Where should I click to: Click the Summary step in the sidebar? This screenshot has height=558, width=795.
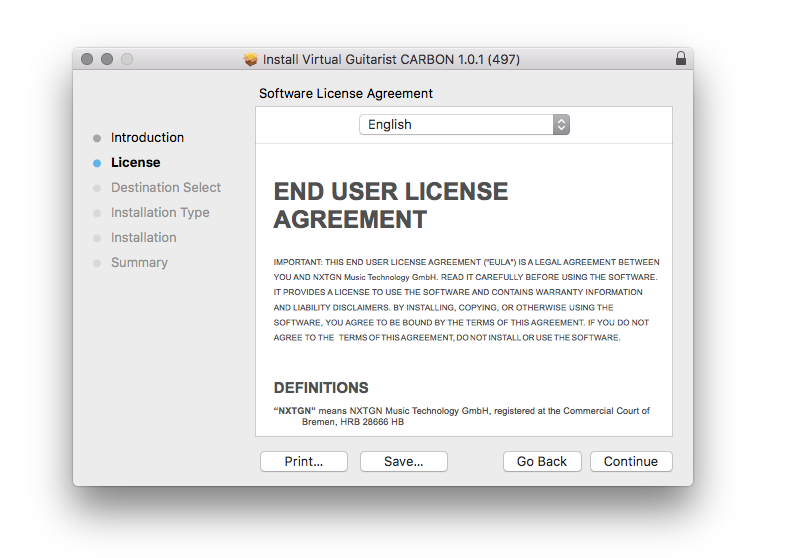[139, 263]
